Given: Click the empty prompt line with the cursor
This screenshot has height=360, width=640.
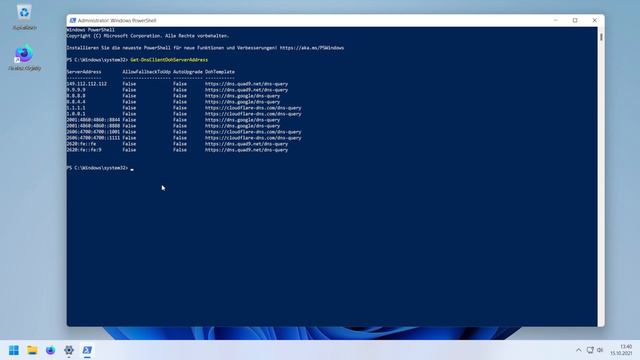Looking at the screenshot, I should pos(100,168).
